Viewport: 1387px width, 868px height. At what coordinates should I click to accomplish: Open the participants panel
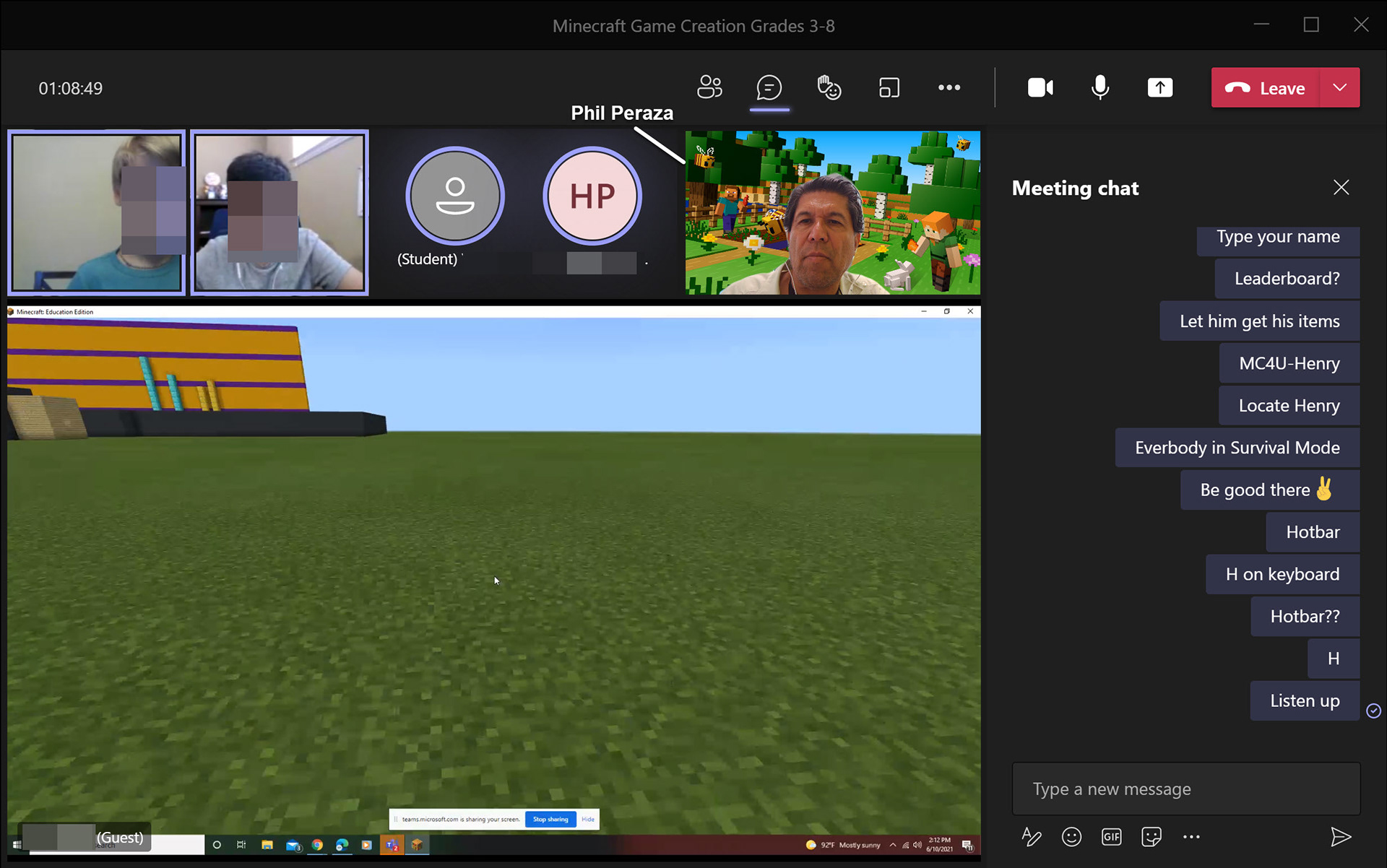click(709, 87)
